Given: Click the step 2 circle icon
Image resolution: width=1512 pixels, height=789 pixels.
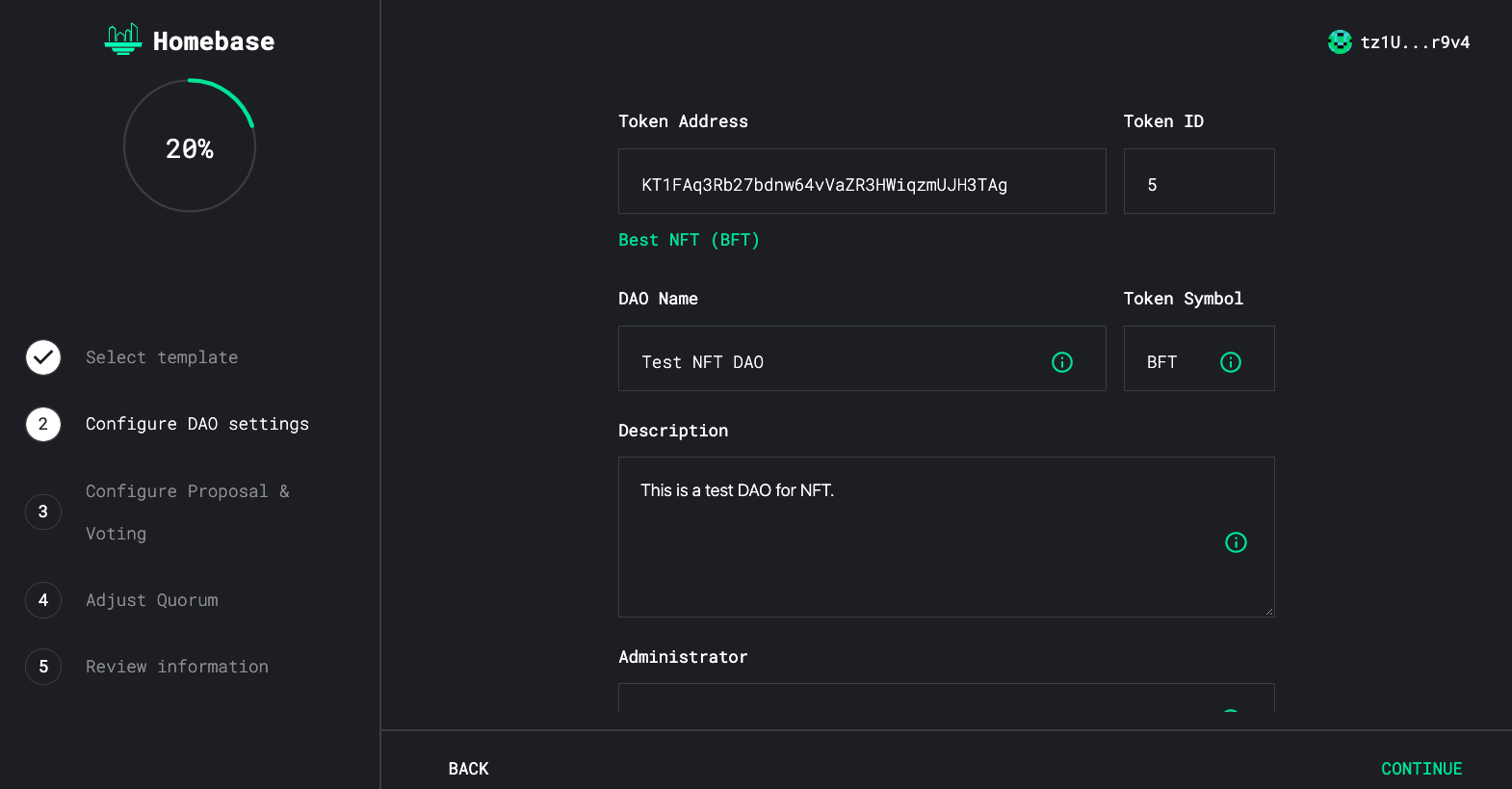Looking at the screenshot, I should pos(43,424).
